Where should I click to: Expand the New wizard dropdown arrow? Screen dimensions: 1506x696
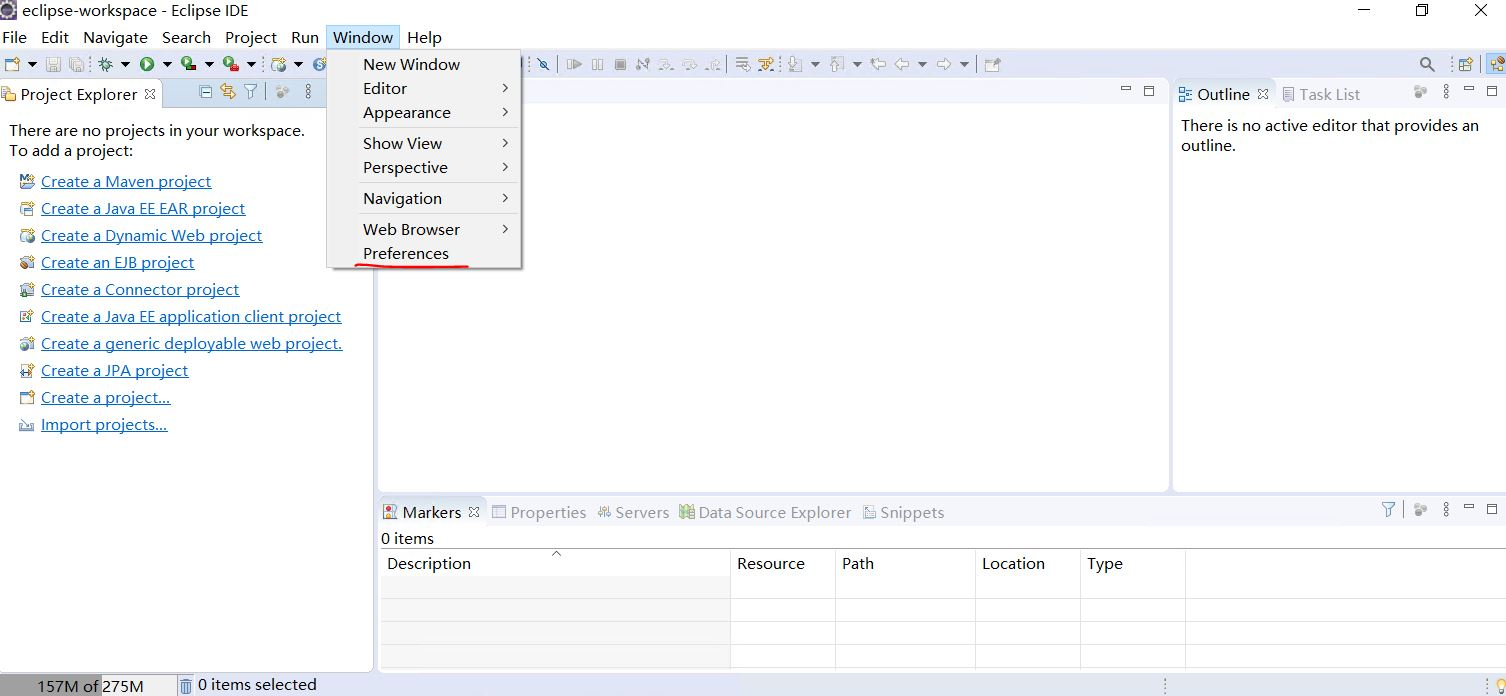click(x=32, y=64)
